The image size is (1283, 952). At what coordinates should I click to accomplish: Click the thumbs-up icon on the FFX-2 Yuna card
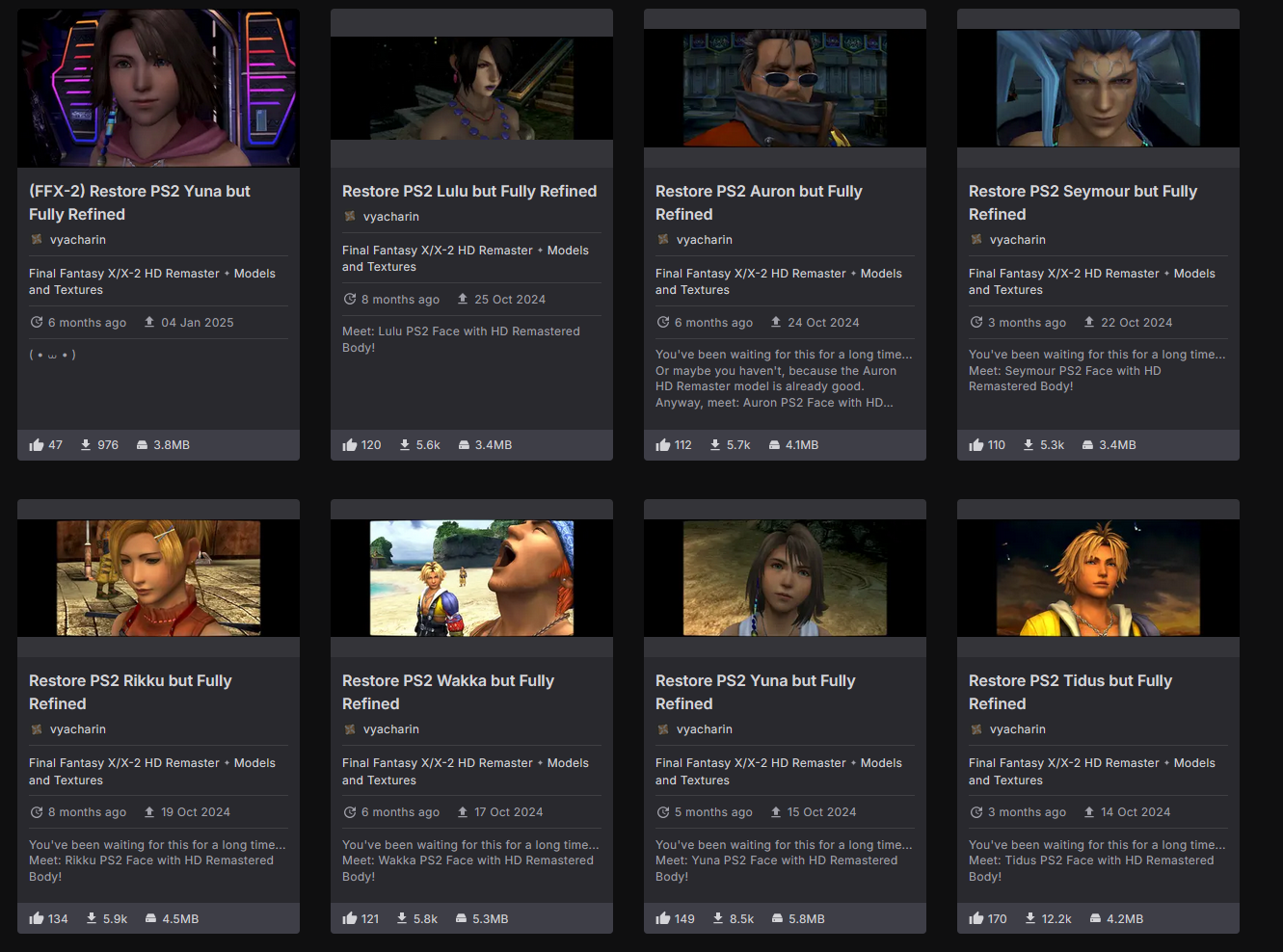coord(37,445)
